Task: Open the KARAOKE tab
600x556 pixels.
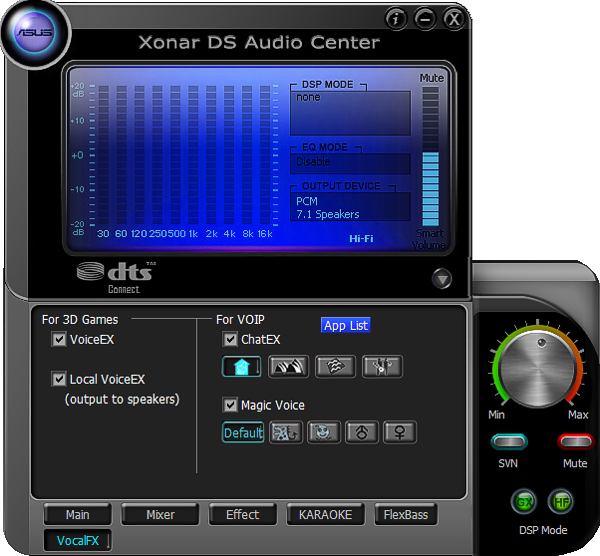Action: pos(325,515)
